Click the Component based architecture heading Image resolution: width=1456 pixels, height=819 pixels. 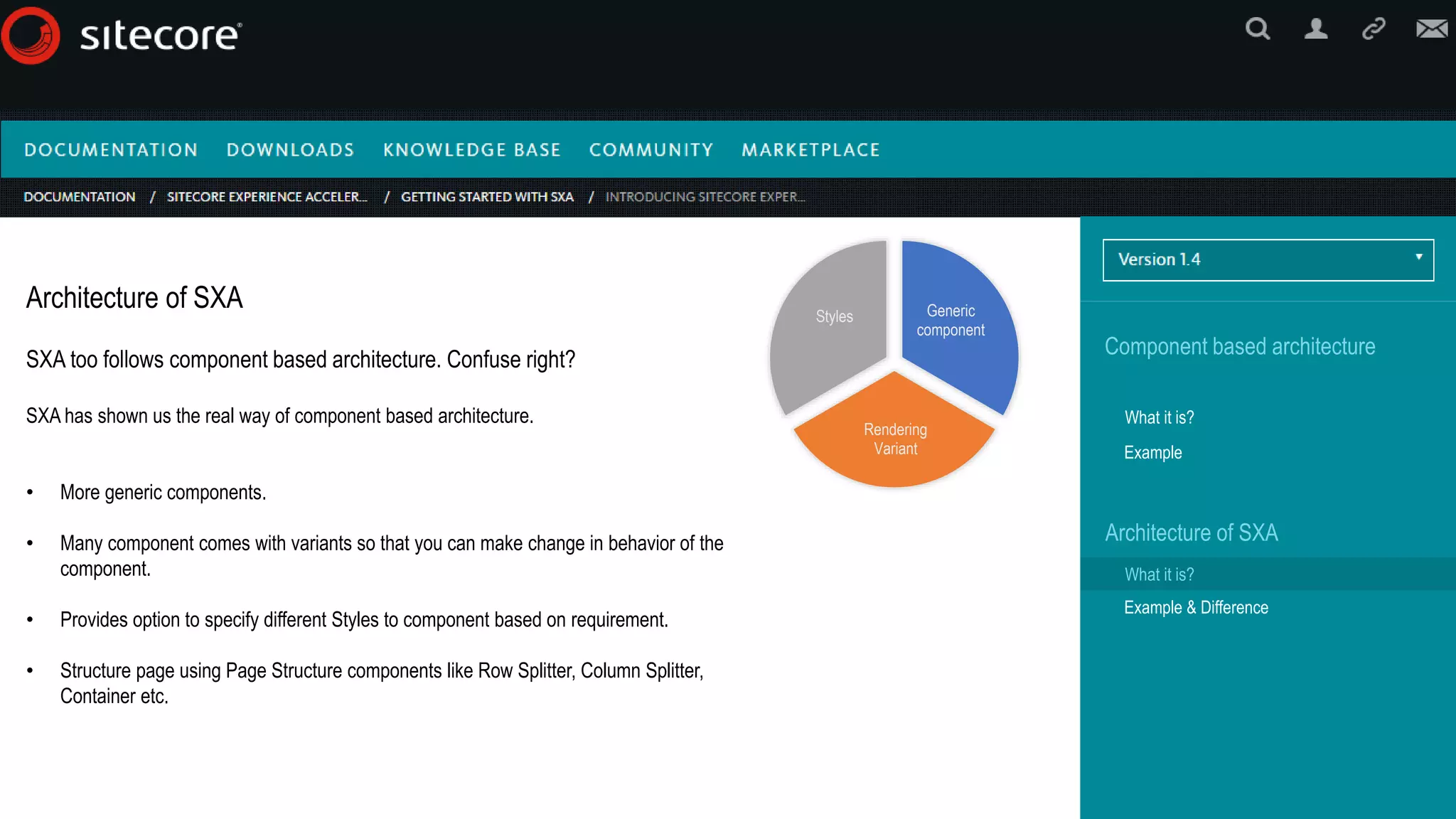[1239, 347]
